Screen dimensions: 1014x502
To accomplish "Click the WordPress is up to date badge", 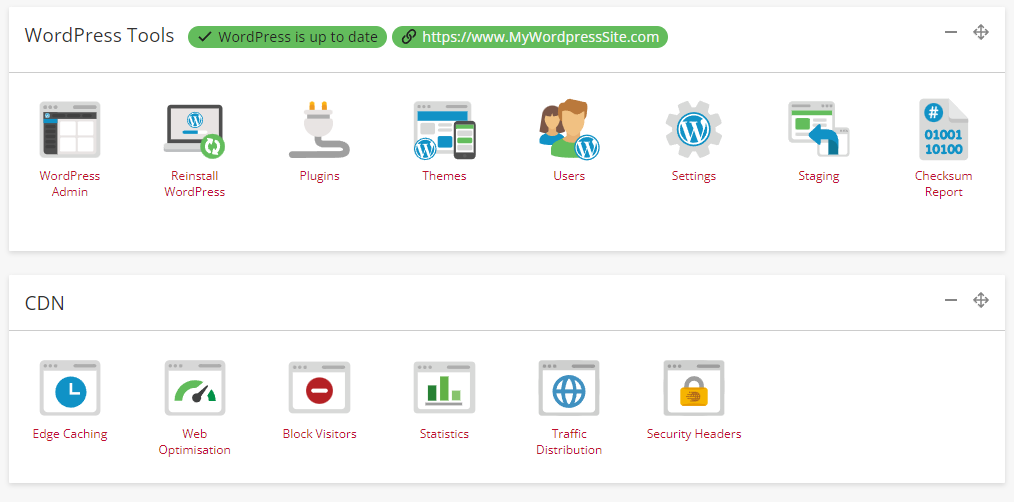I will [287, 37].
